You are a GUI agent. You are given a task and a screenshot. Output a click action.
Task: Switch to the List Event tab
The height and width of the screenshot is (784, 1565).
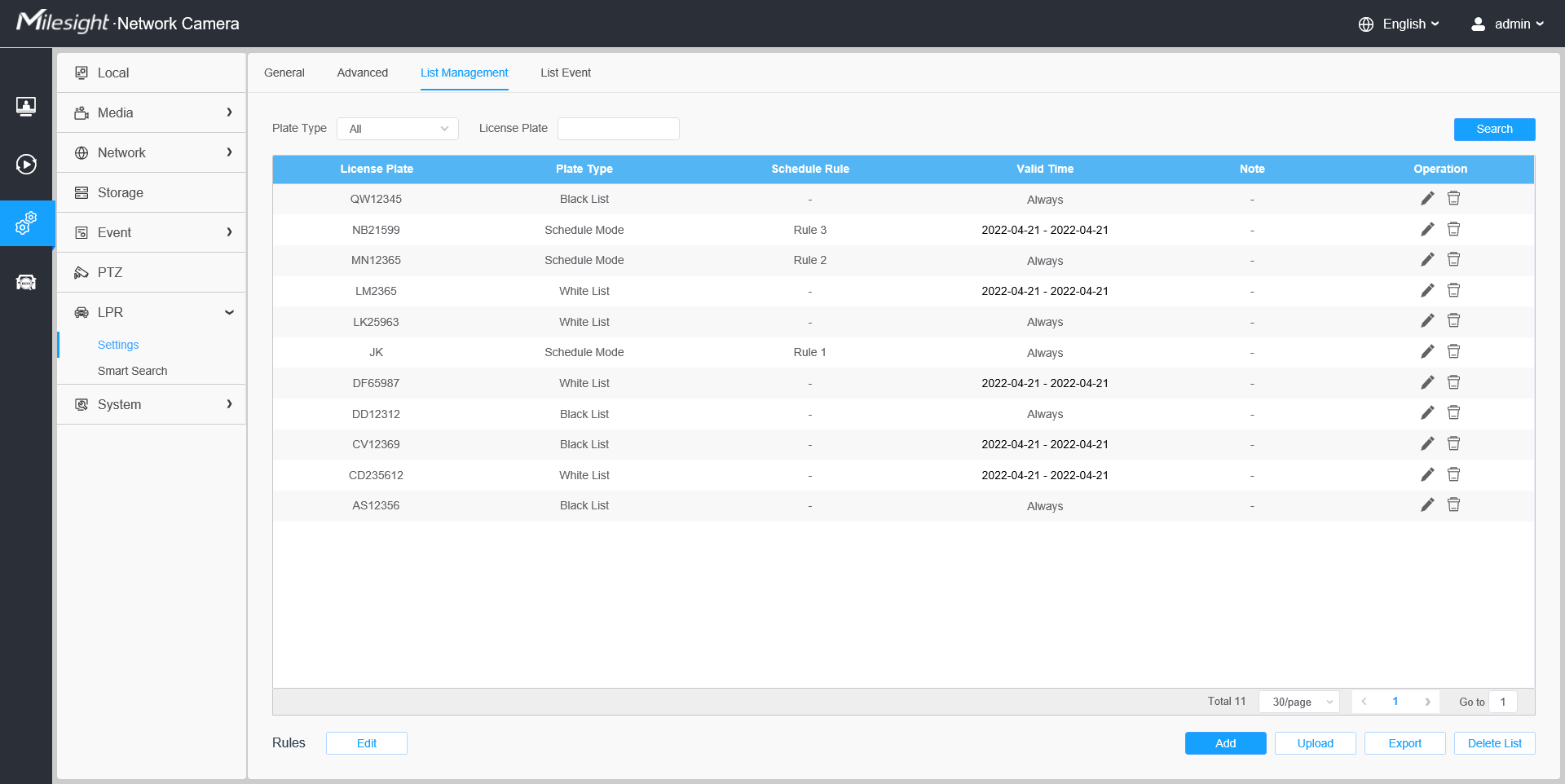(566, 73)
